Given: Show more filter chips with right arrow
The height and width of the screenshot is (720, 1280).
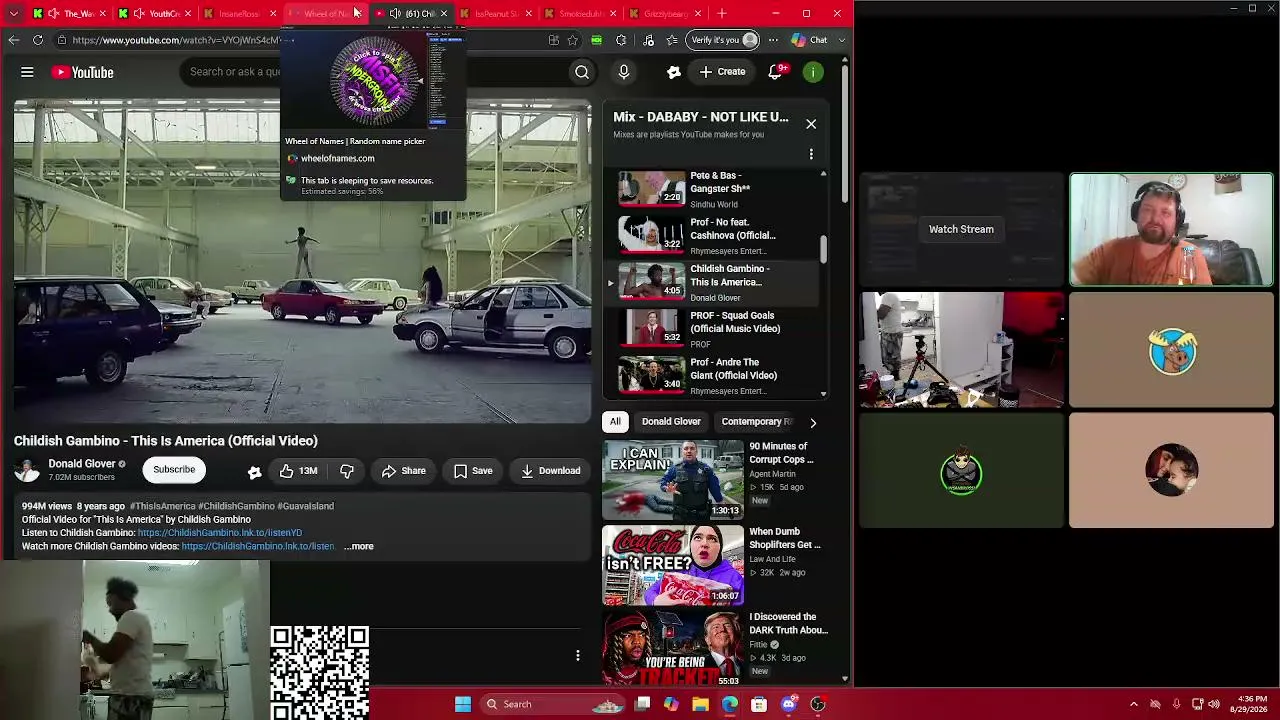Looking at the screenshot, I should (813, 423).
